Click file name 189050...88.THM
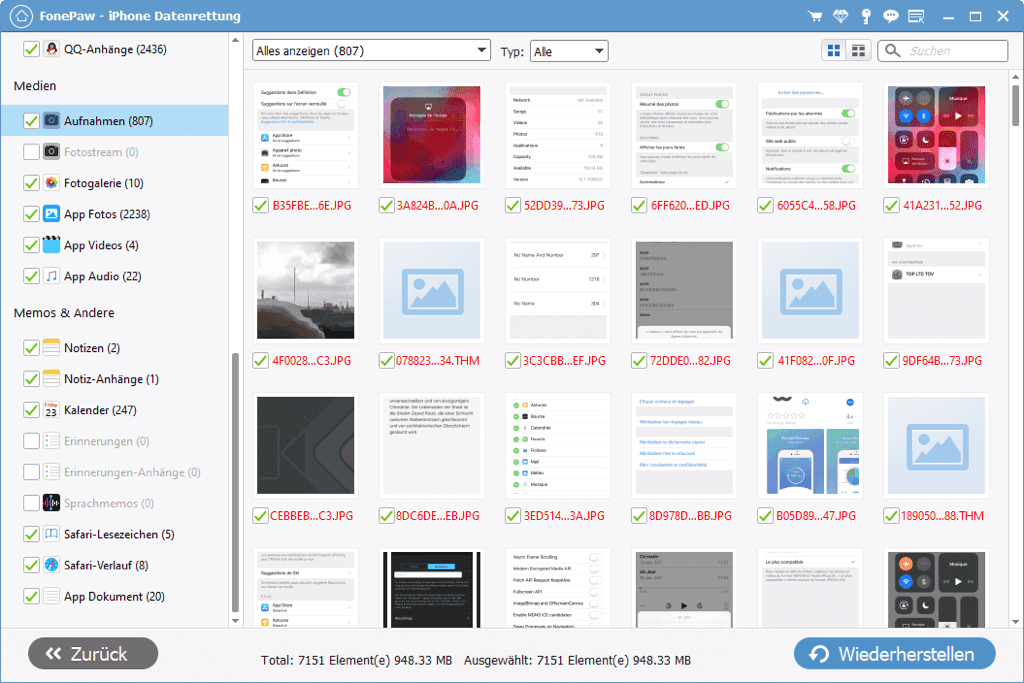This screenshot has width=1024, height=683. pyautogui.click(x=942, y=516)
